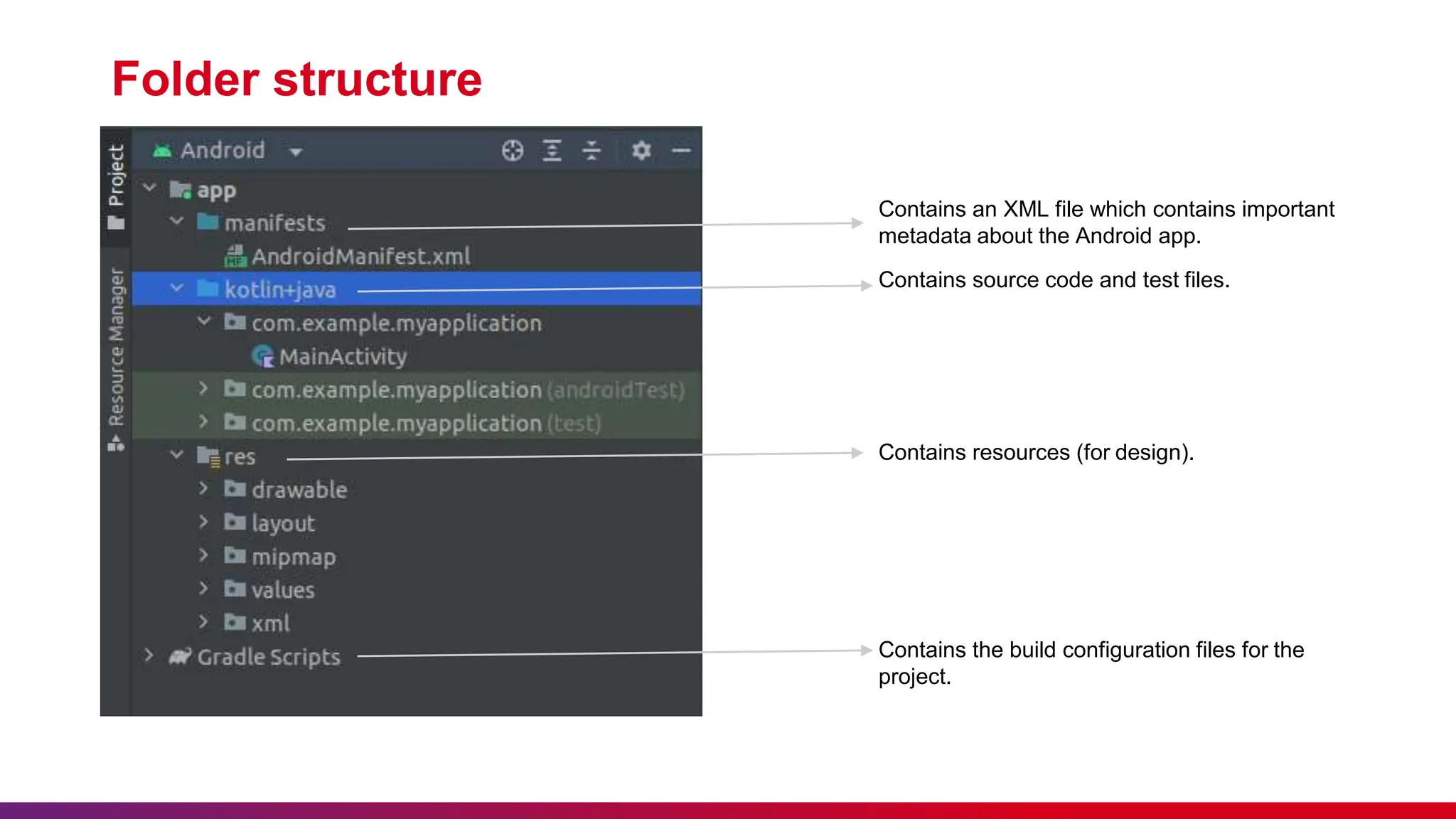The height and width of the screenshot is (819, 1456).
Task: Expand the androidTest package chevron
Action: tap(203, 388)
